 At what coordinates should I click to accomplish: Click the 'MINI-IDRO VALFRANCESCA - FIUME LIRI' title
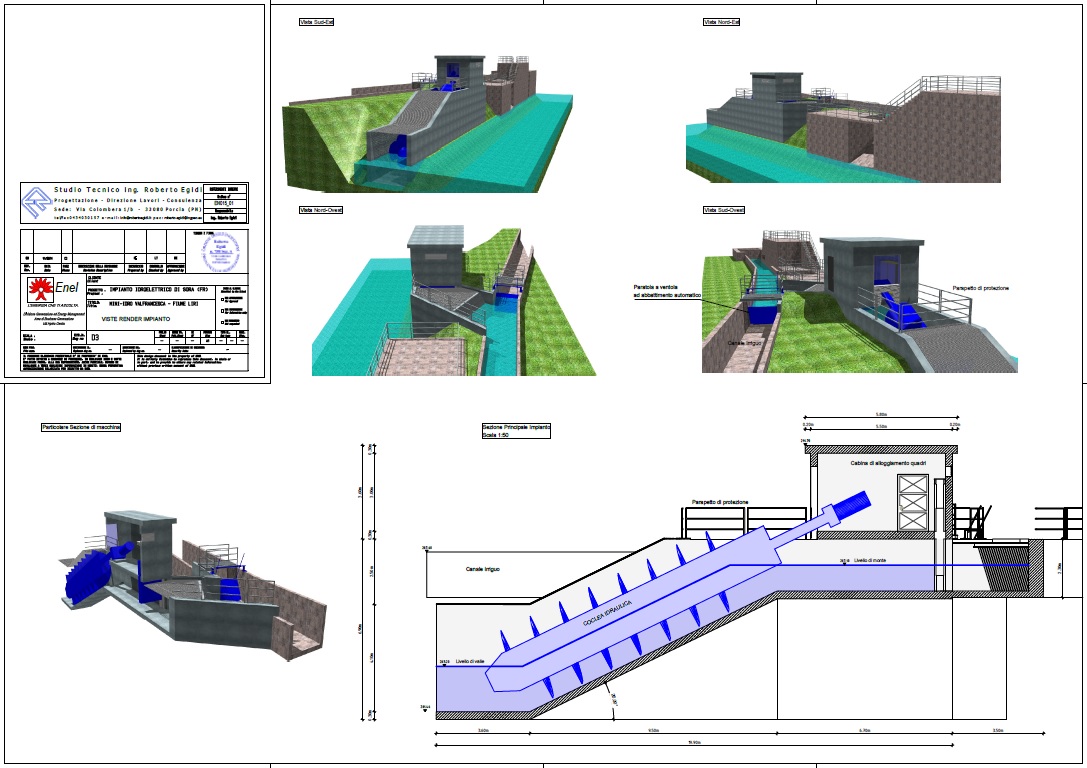(154, 304)
